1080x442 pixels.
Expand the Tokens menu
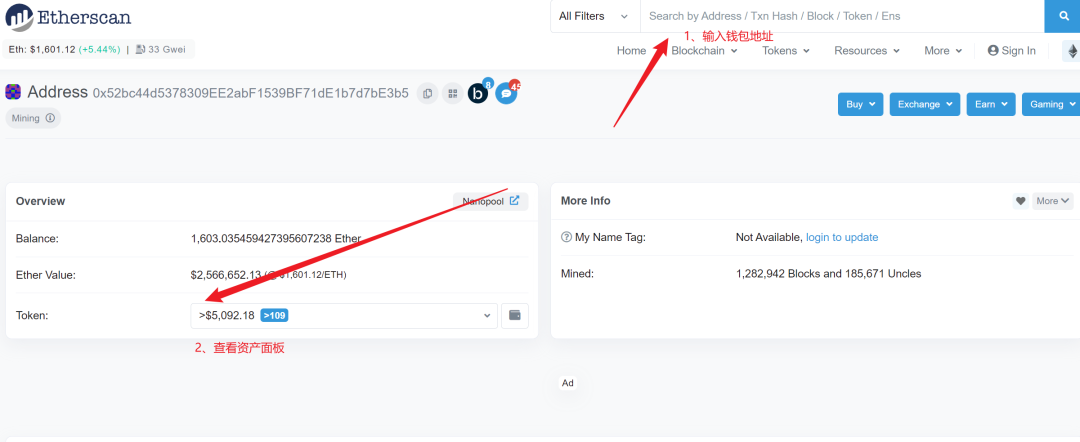pos(785,50)
